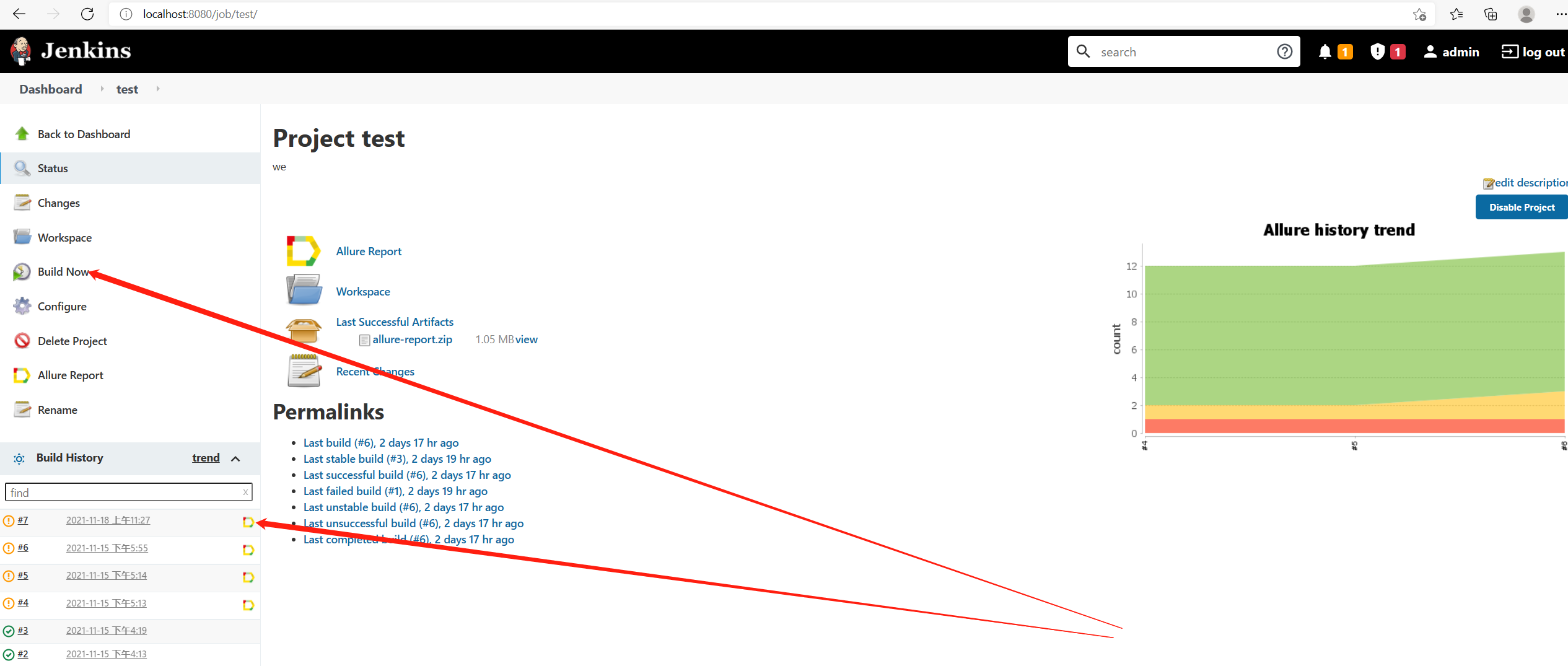
Task: Click the large Allure Report logo icon
Action: [x=303, y=251]
